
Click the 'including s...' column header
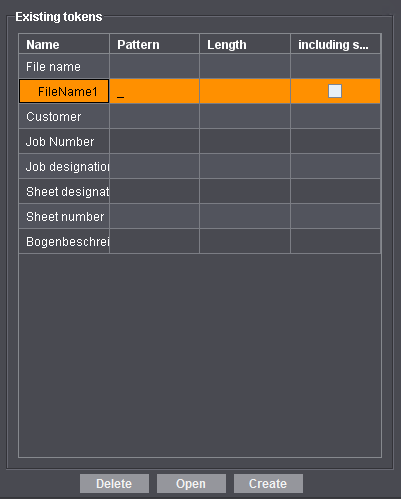point(335,44)
